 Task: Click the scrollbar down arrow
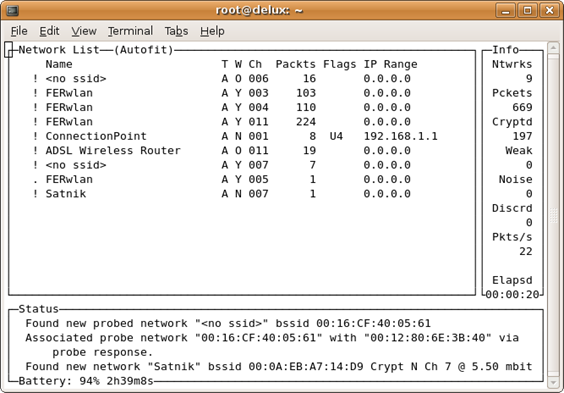(x=553, y=382)
